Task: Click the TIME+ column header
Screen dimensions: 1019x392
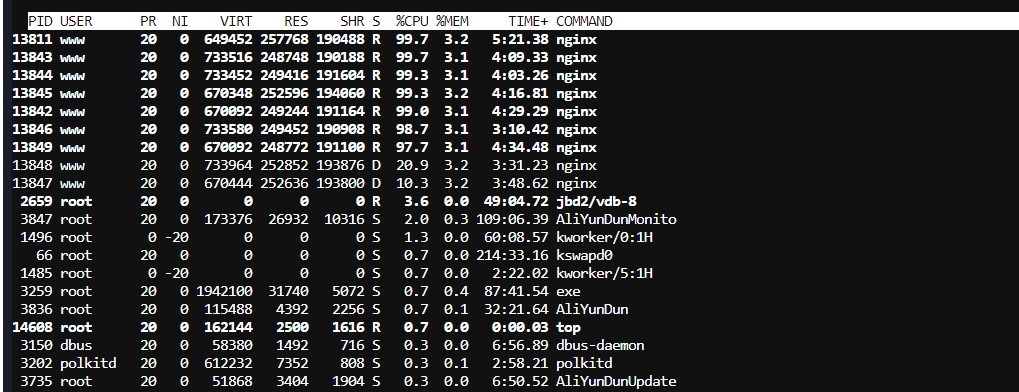Action: (528, 21)
